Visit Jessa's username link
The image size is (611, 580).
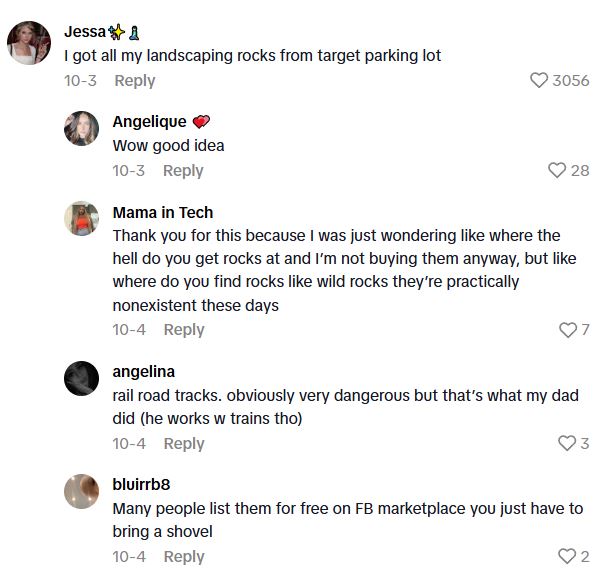[84, 30]
